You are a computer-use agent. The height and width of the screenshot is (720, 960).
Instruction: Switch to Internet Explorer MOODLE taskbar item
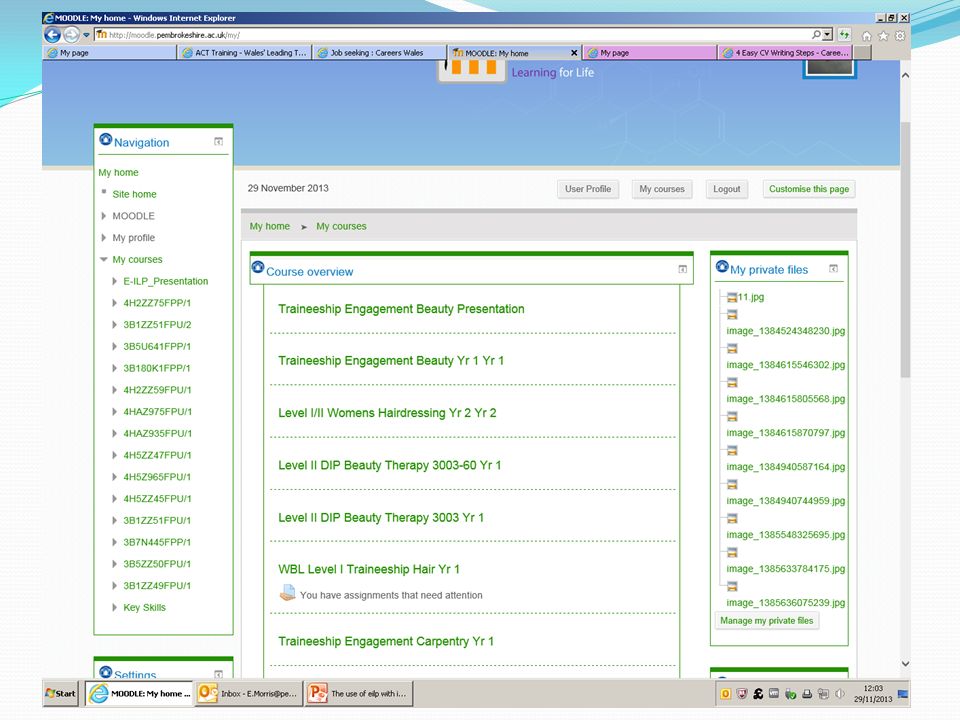click(140, 694)
